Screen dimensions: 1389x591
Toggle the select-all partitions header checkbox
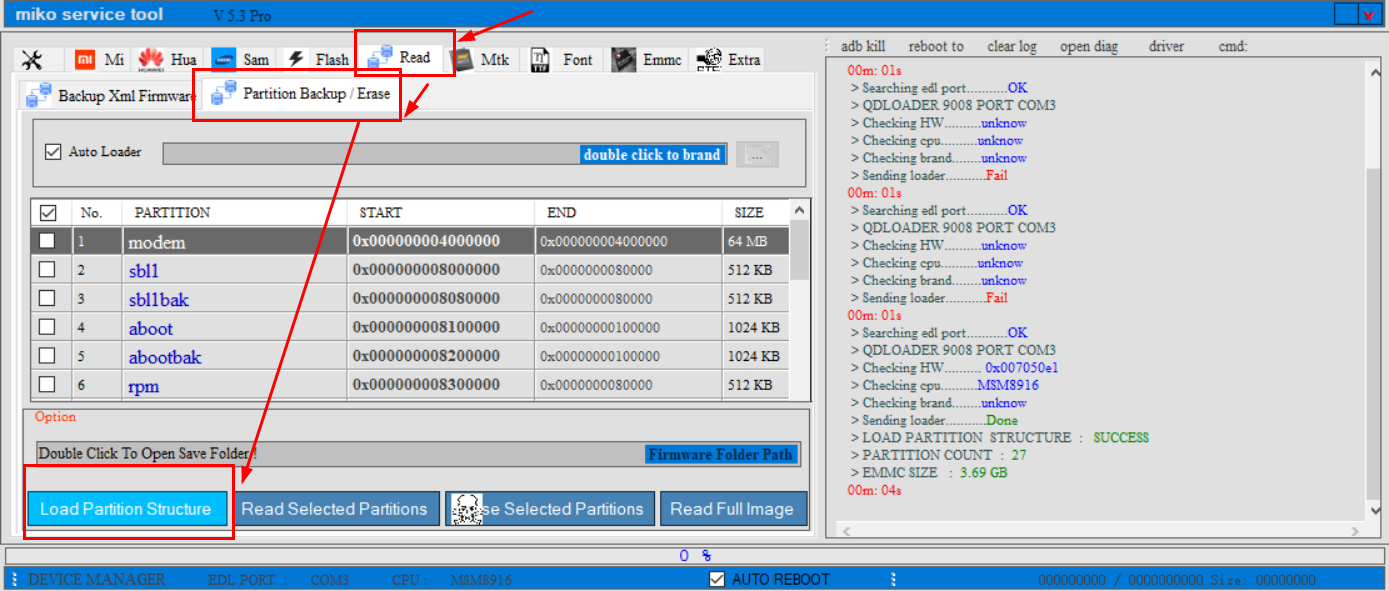pos(47,213)
